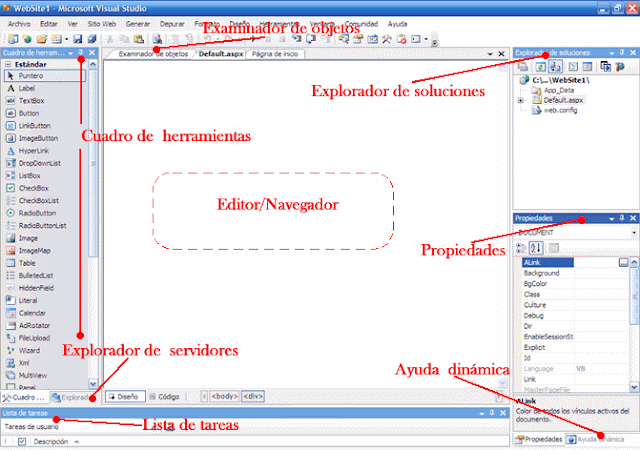Click the Paste clipboard icon
This screenshot has height=450, width=640.
tap(139, 39)
